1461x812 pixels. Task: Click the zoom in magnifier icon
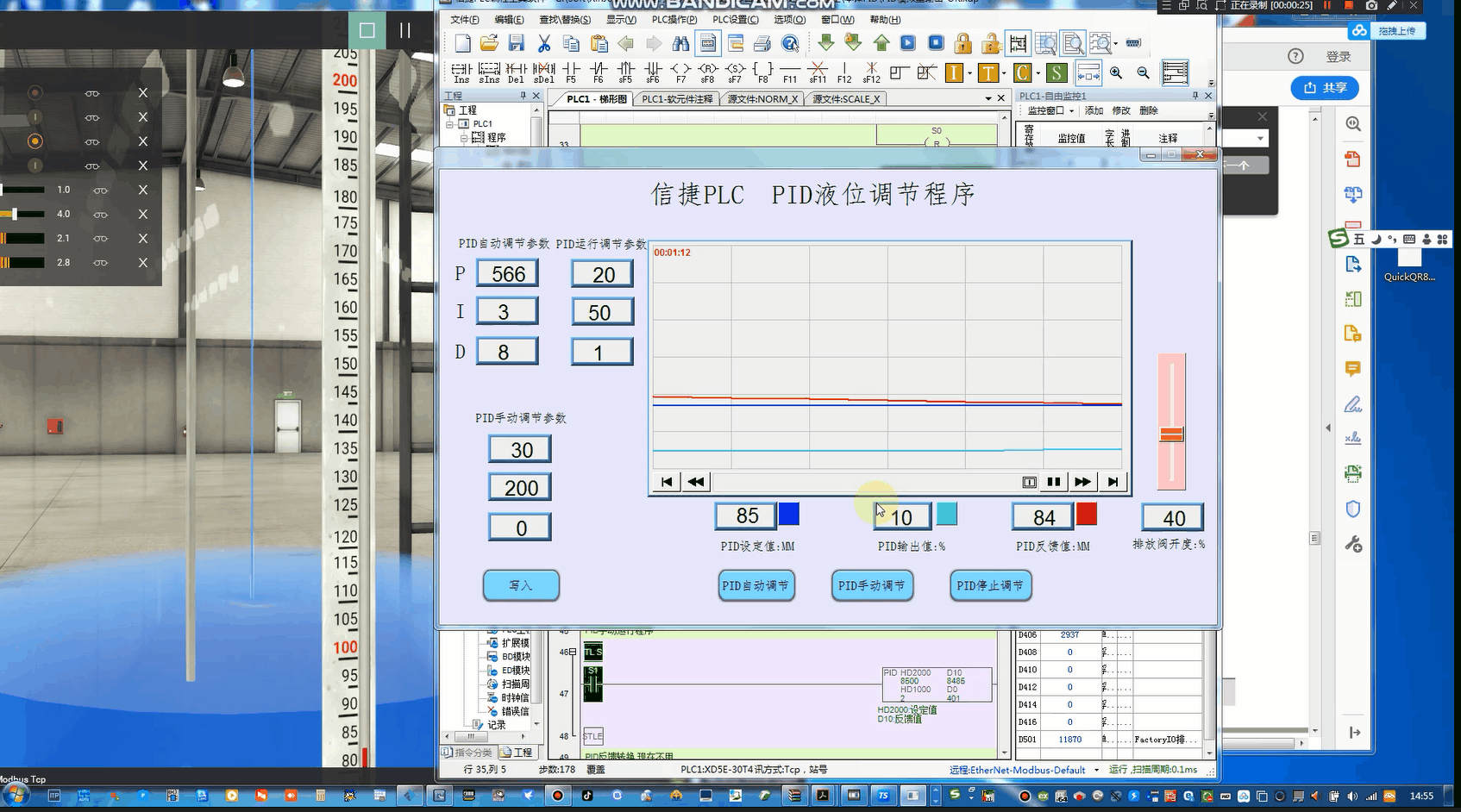click(x=1116, y=73)
